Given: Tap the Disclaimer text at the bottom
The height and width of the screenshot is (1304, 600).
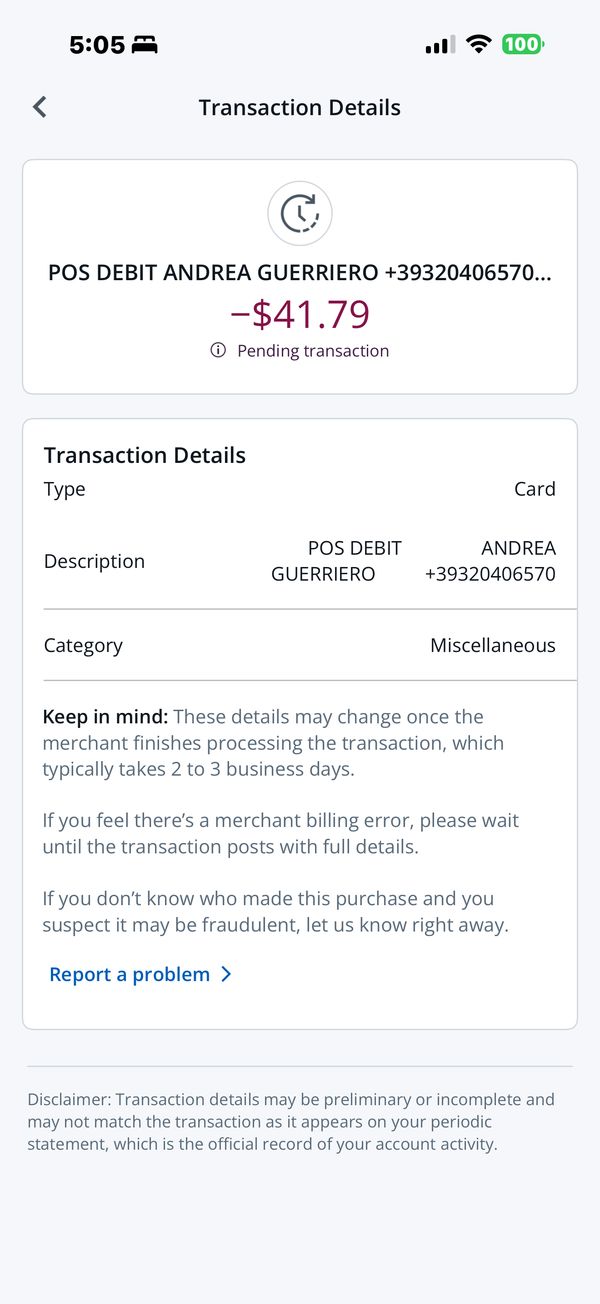Looking at the screenshot, I should coord(290,1121).
